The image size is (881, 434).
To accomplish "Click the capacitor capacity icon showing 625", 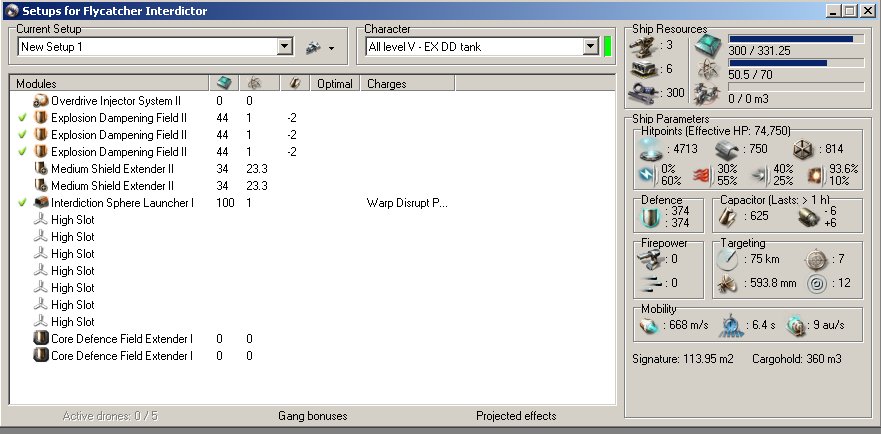I will (728, 217).
